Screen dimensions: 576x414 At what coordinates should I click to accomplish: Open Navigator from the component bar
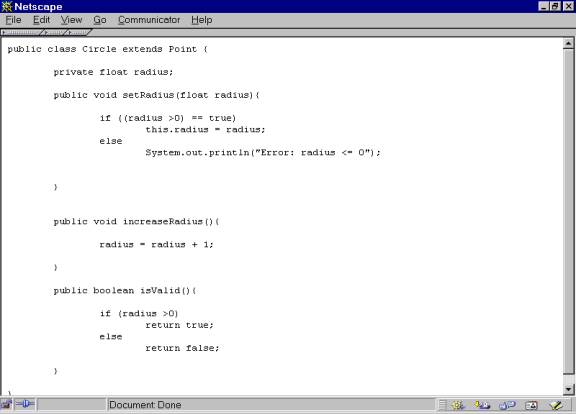458,405
